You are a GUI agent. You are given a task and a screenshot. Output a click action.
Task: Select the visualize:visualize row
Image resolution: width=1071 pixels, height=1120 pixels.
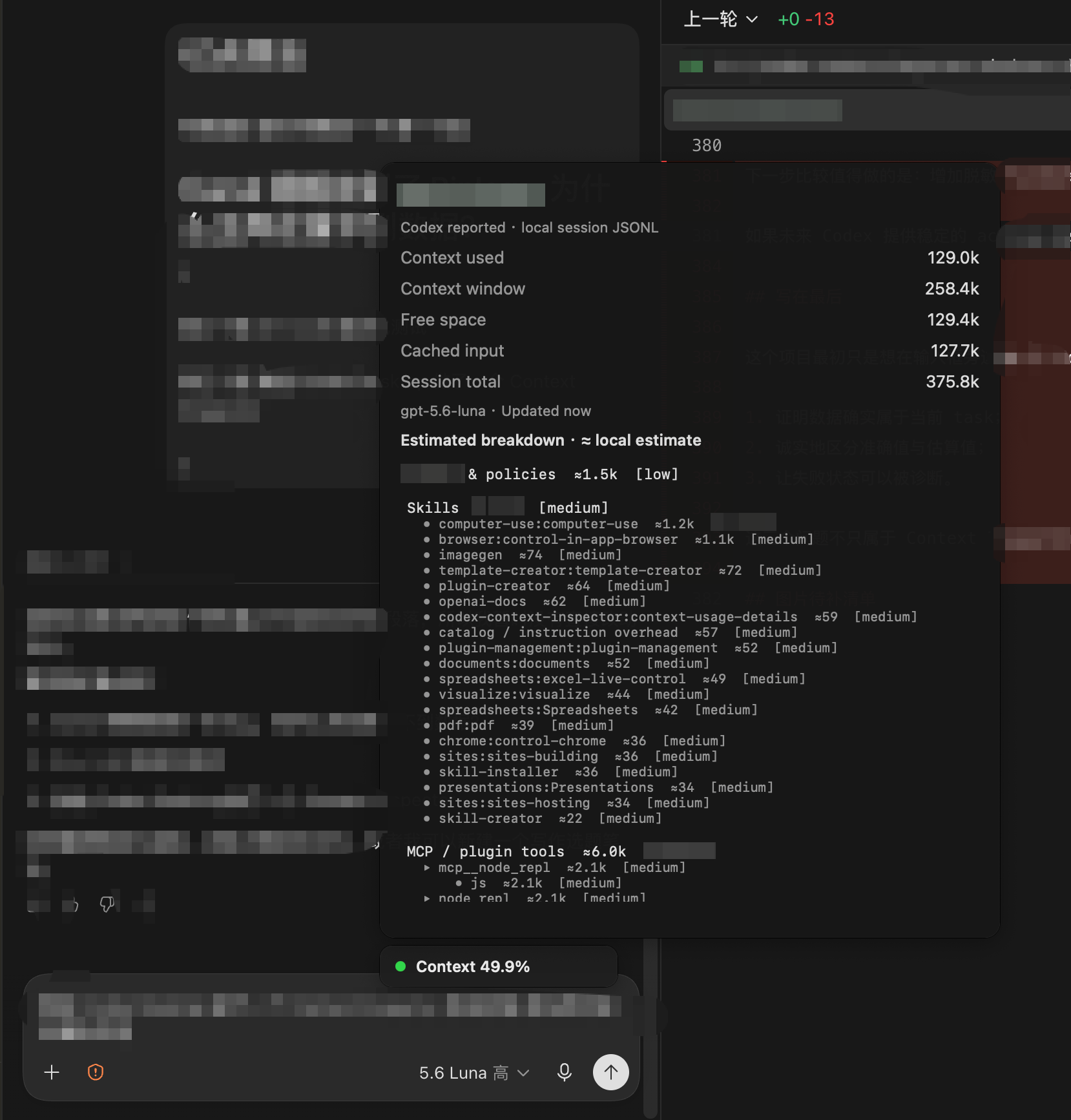coord(567,694)
